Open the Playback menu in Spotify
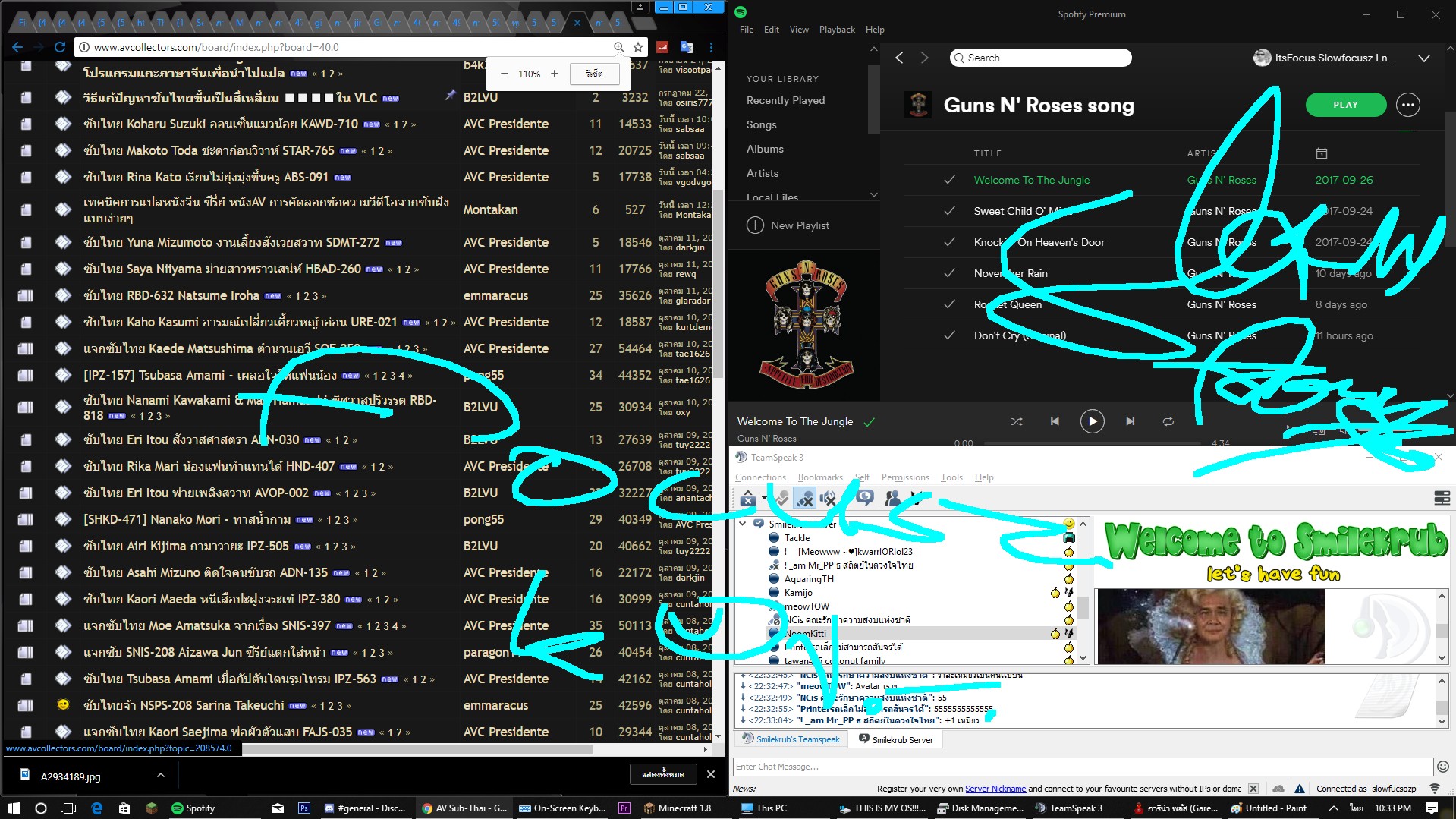Screen dimensions: 1456x819 [x=836, y=30]
